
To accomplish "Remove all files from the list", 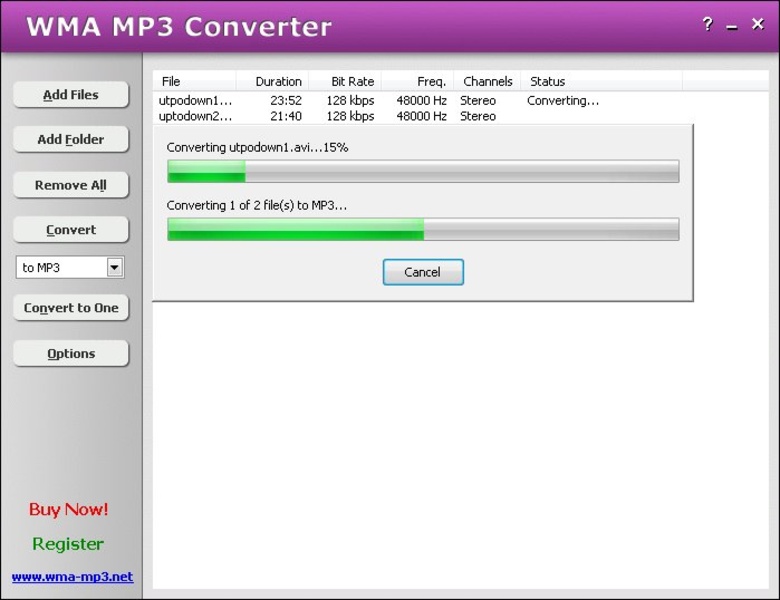I will [x=71, y=185].
